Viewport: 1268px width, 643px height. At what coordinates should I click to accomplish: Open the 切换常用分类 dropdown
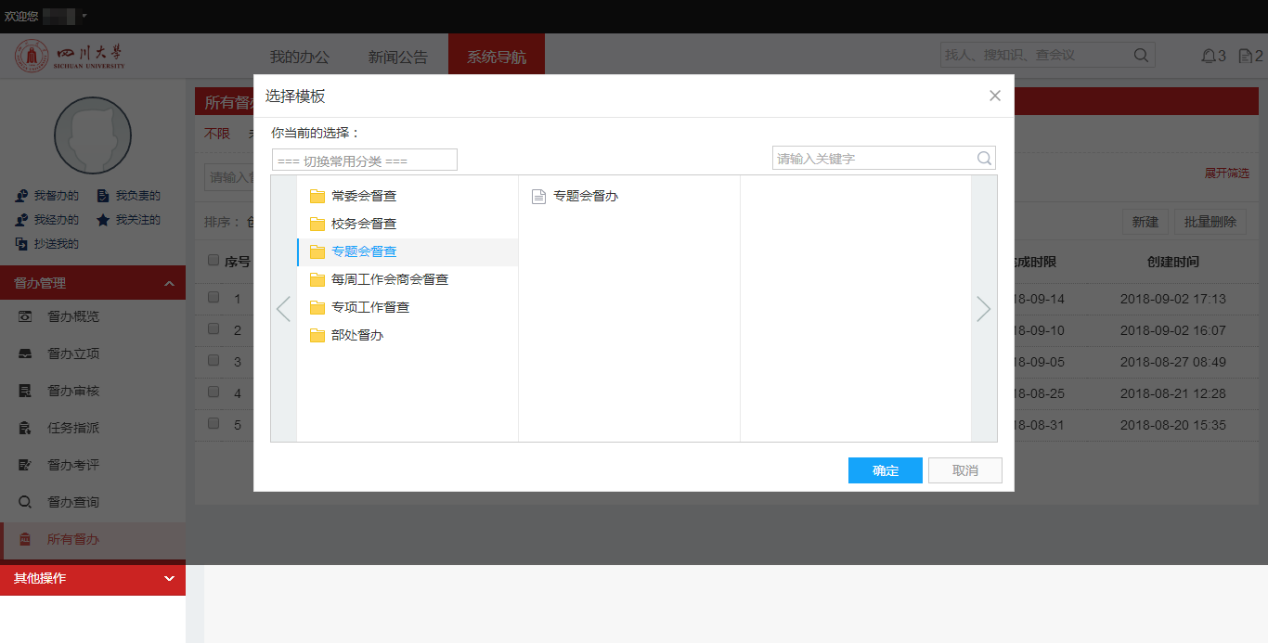364,160
